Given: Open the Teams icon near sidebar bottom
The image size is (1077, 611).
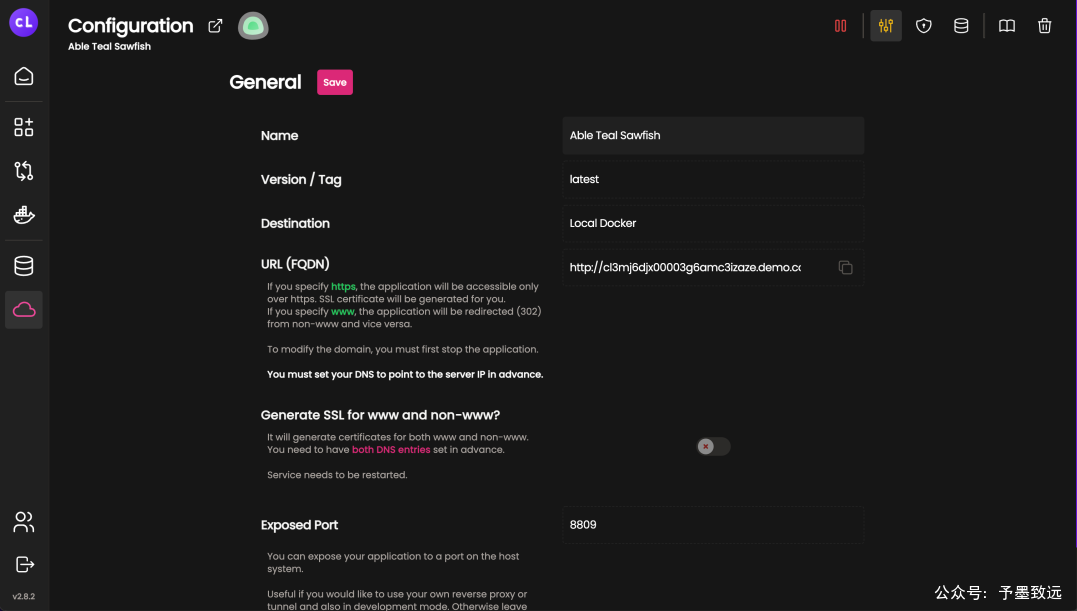Looking at the screenshot, I should pos(24,522).
